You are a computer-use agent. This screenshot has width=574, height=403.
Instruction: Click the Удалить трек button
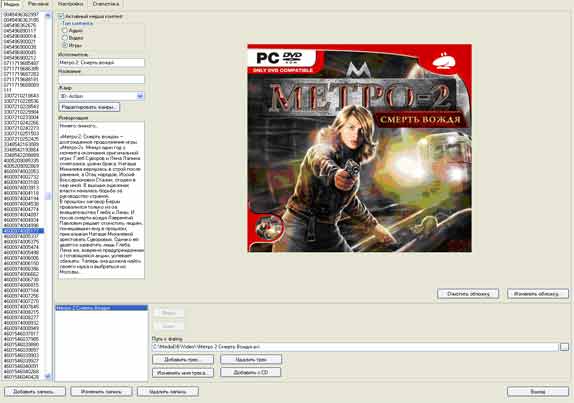pos(251,359)
